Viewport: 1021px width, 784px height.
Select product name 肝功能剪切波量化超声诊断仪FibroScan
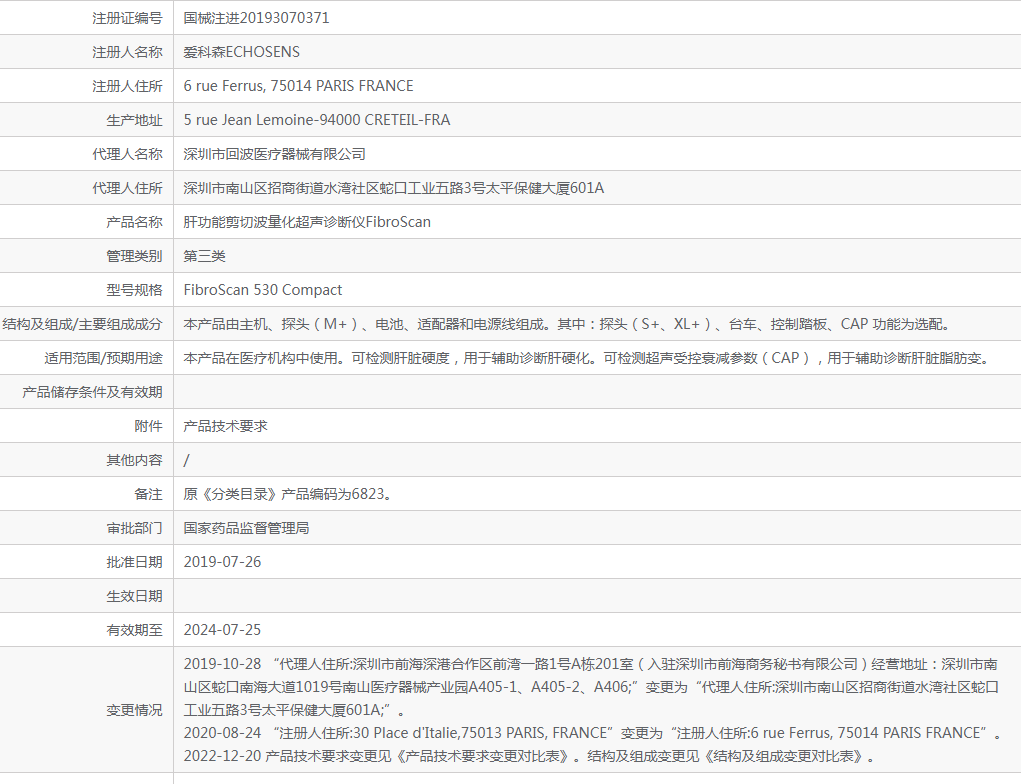click(x=307, y=221)
